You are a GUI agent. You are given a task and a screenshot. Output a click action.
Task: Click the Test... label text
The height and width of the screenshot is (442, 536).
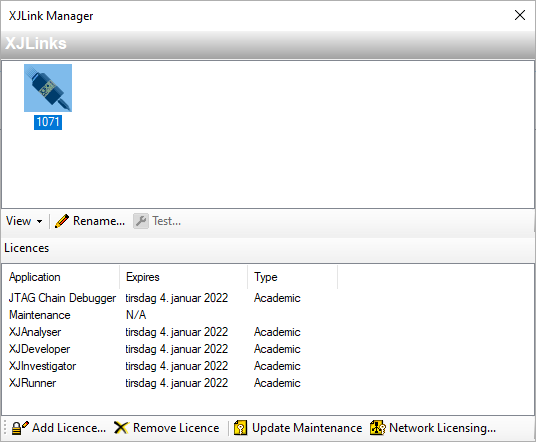point(166,221)
